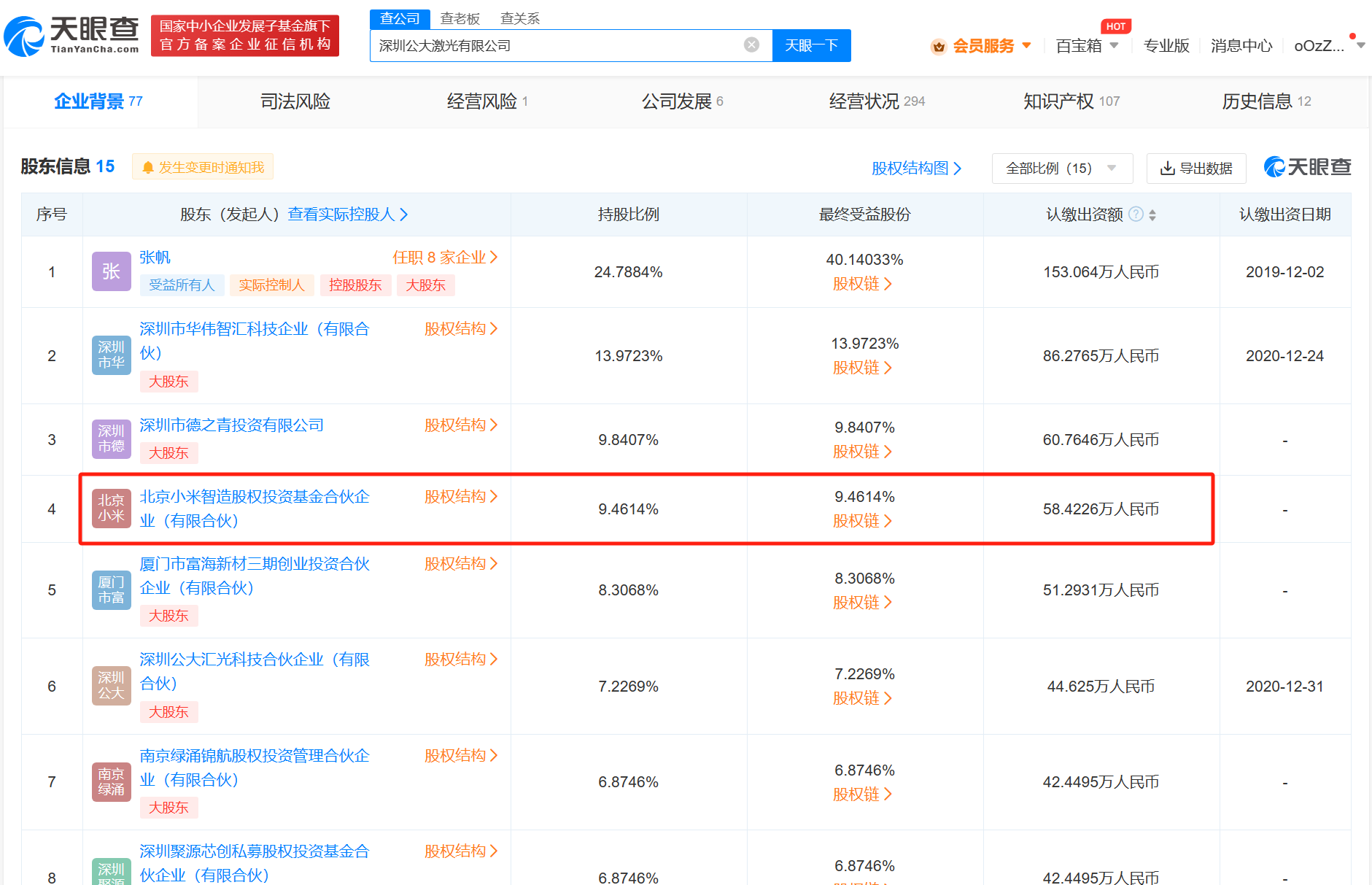This screenshot has height=885, width=1372.
Task: Switch to the 公司发展 tab
Action: [682, 101]
